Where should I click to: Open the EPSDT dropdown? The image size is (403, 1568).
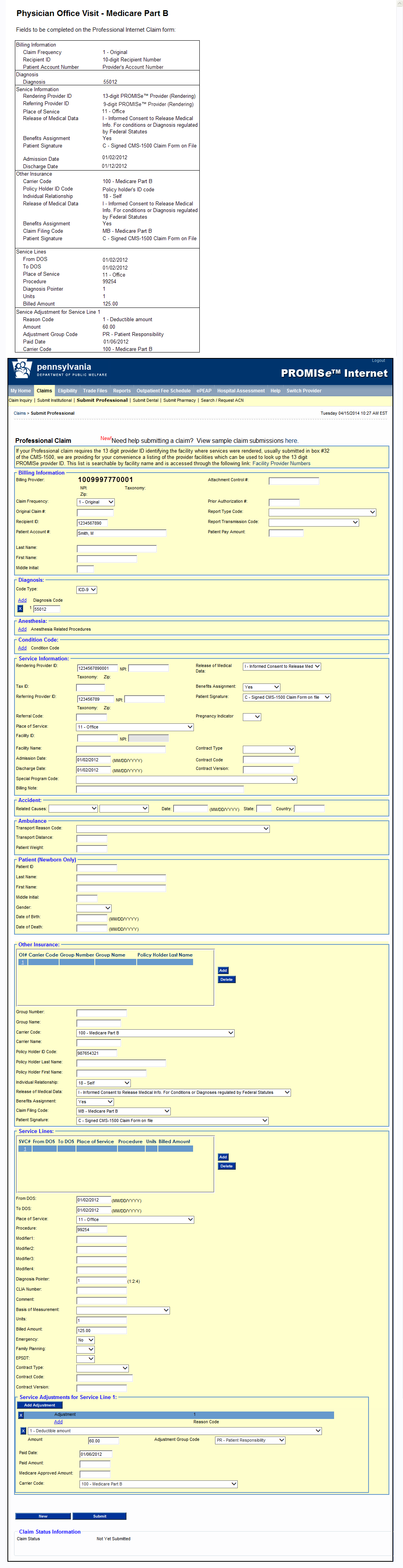[x=85, y=1359]
